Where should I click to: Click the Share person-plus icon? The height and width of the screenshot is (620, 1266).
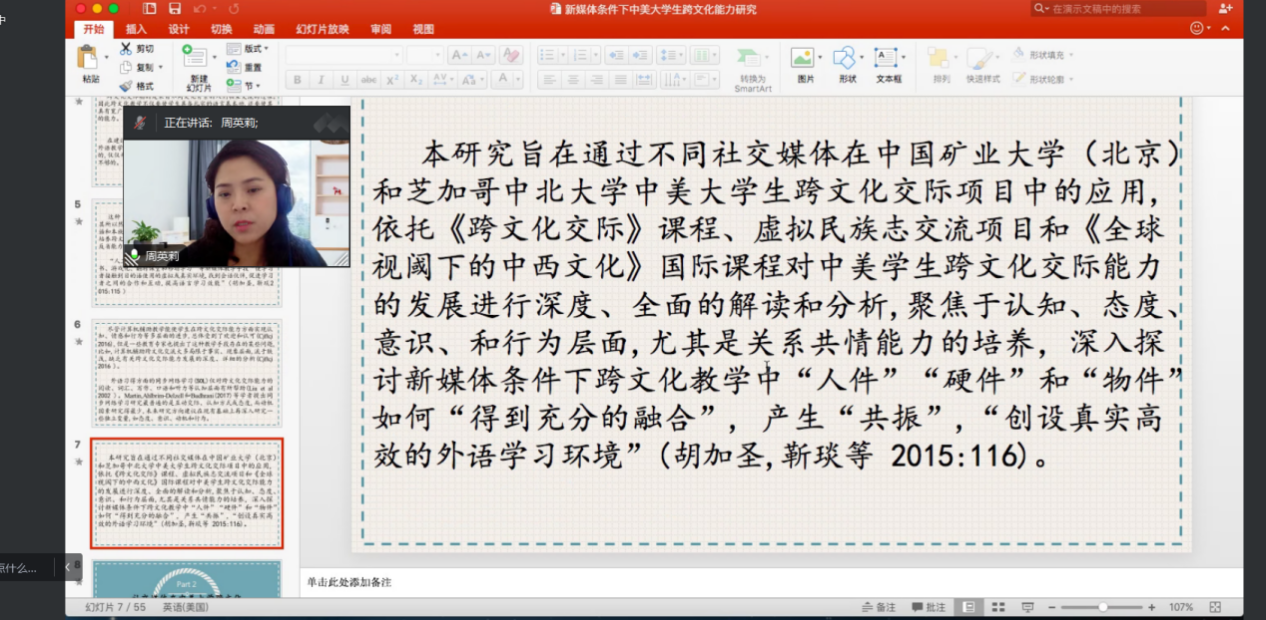pos(1225,9)
